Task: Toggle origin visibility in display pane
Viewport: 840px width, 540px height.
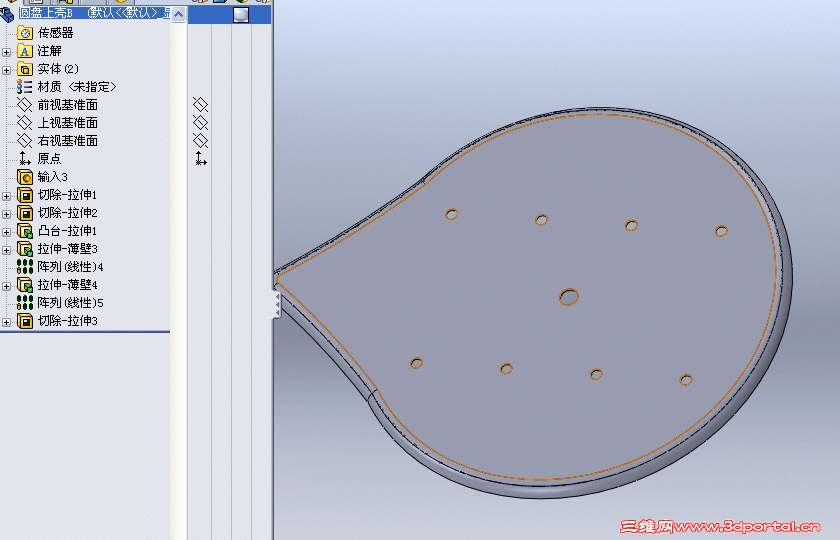Action: pyautogui.click(x=200, y=159)
